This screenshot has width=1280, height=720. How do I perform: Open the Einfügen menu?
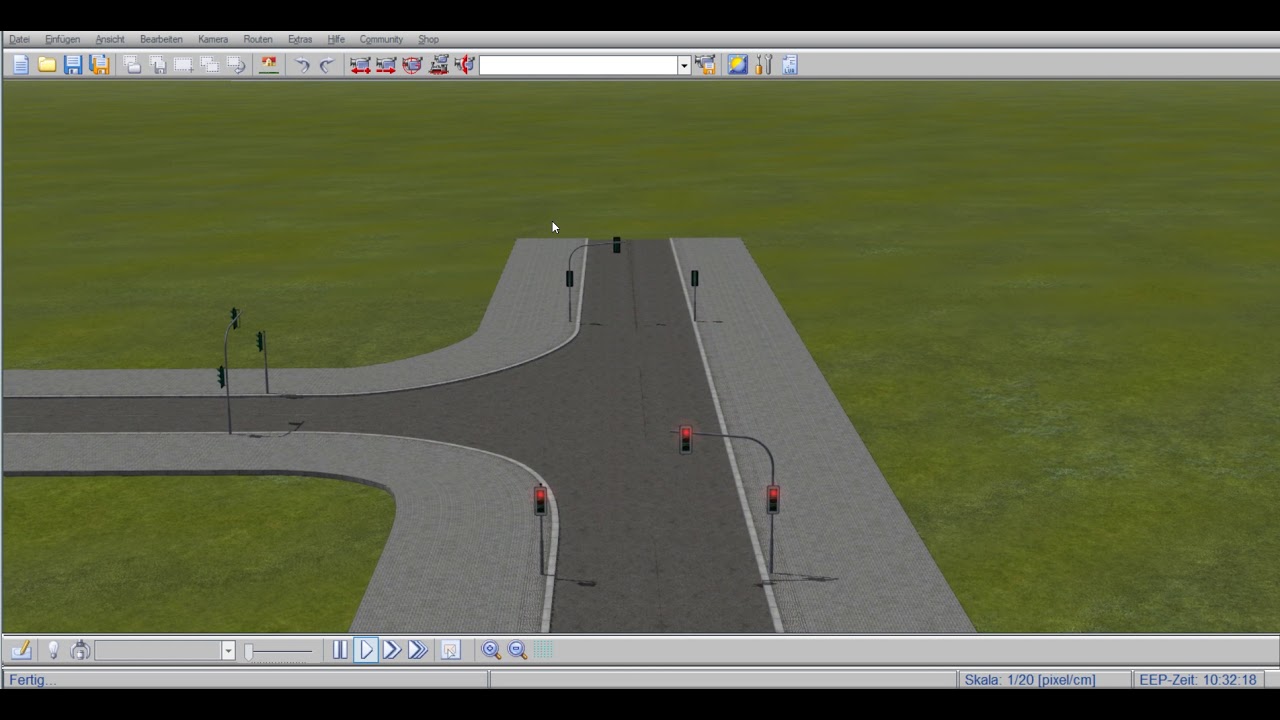62,39
